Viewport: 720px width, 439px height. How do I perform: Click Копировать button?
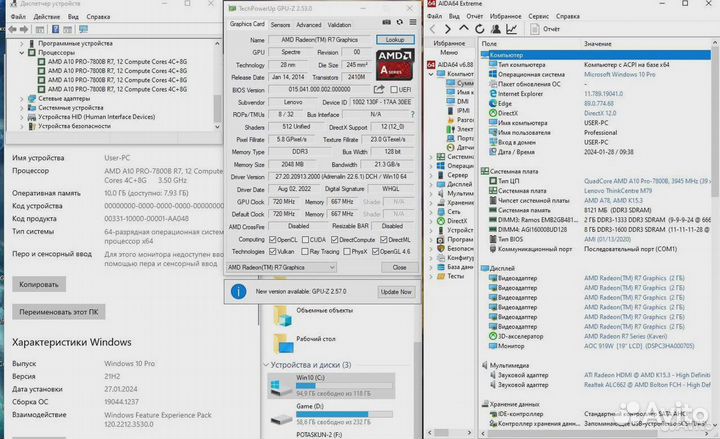tap(39, 284)
